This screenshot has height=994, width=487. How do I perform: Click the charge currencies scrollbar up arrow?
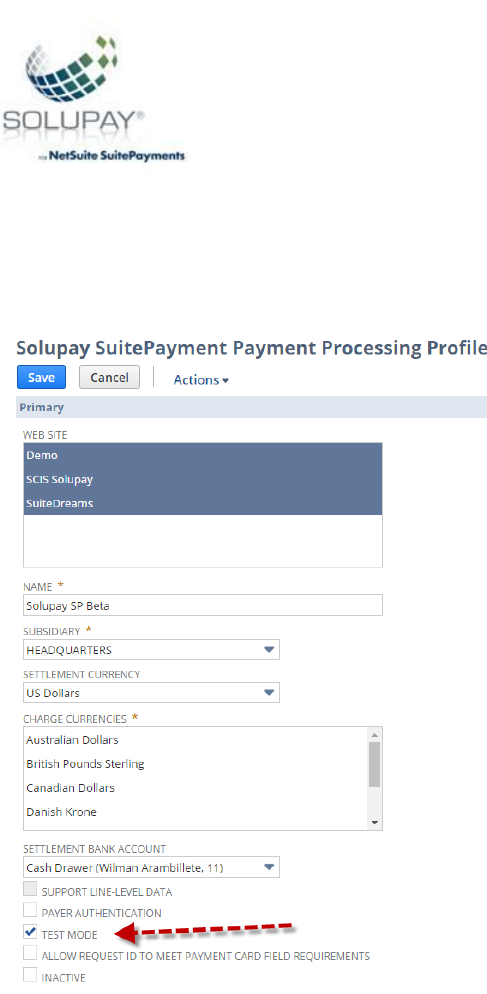tap(375, 735)
